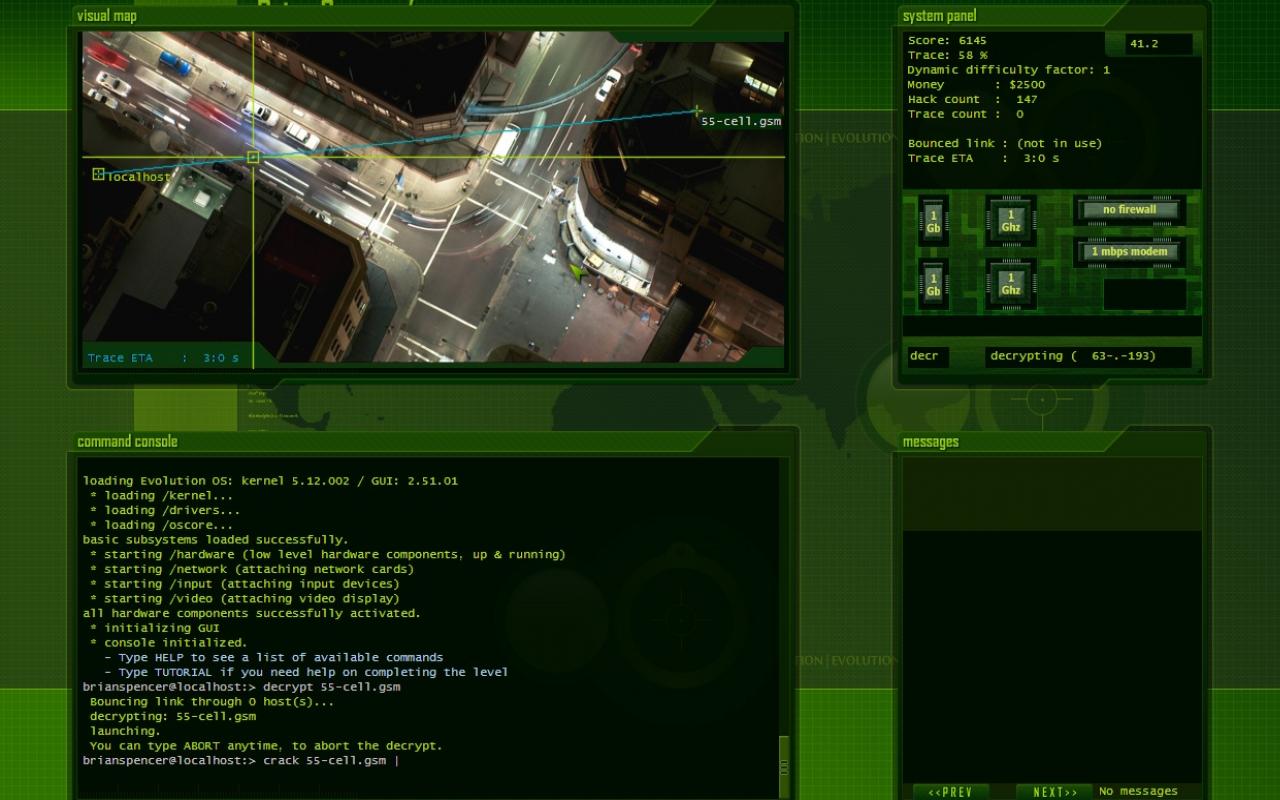This screenshot has width=1280, height=800.
Task: Click the square target reticle at the crosshair intersection
Action: coord(253,157)
